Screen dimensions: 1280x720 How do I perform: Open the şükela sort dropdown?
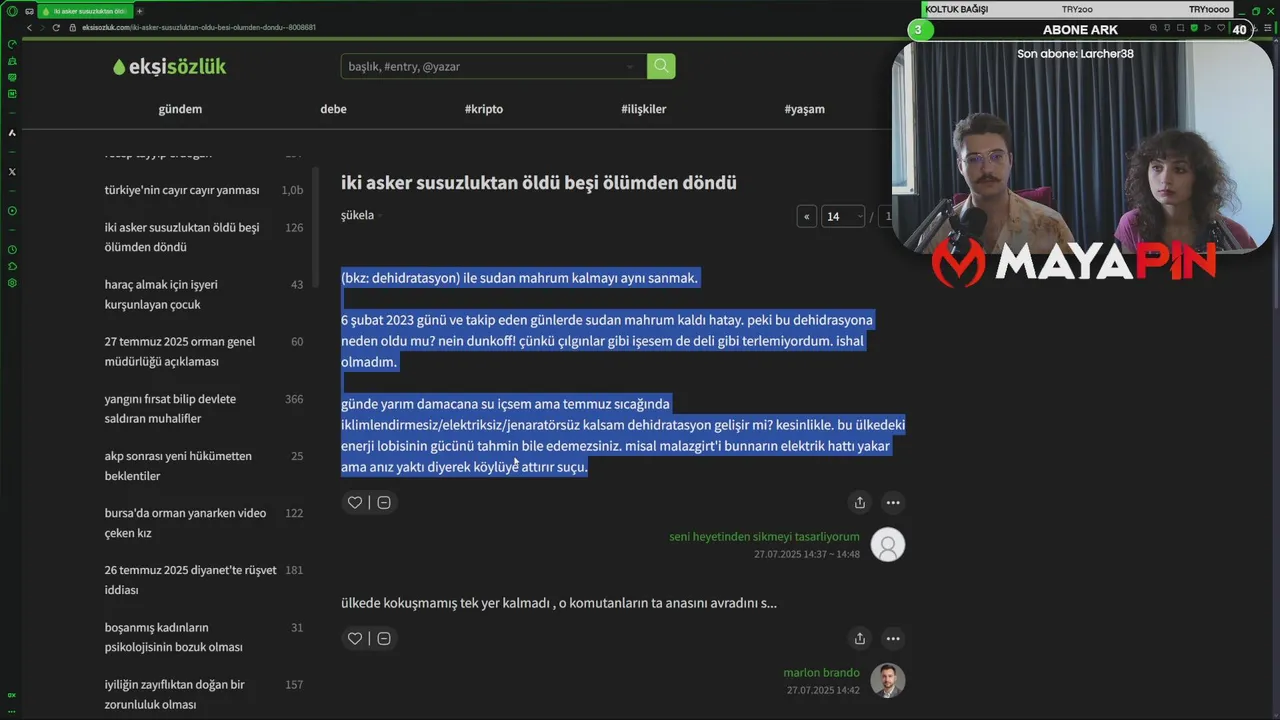[361, 215]
